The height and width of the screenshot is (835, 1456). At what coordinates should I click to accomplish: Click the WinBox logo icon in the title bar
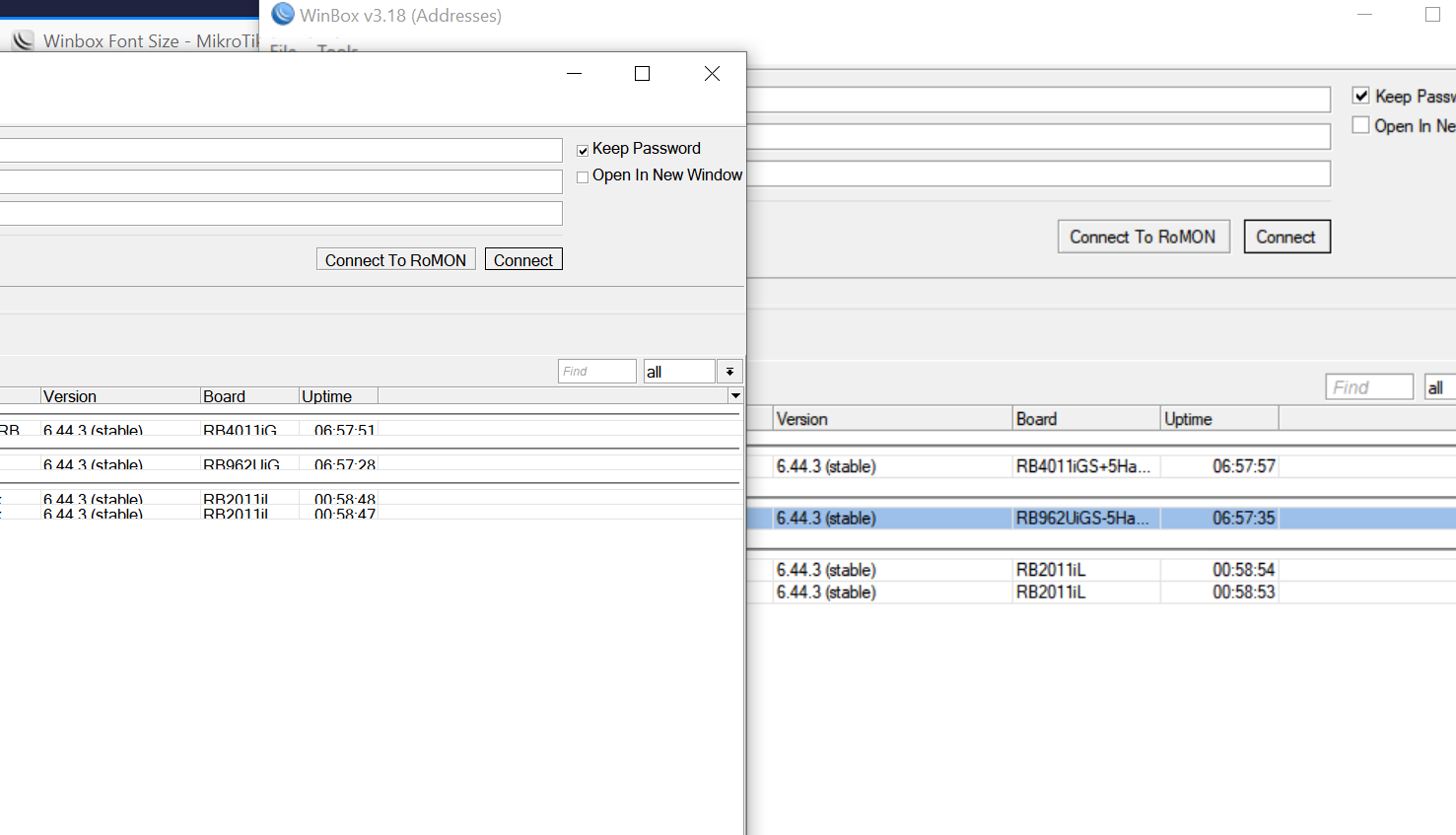283,14
